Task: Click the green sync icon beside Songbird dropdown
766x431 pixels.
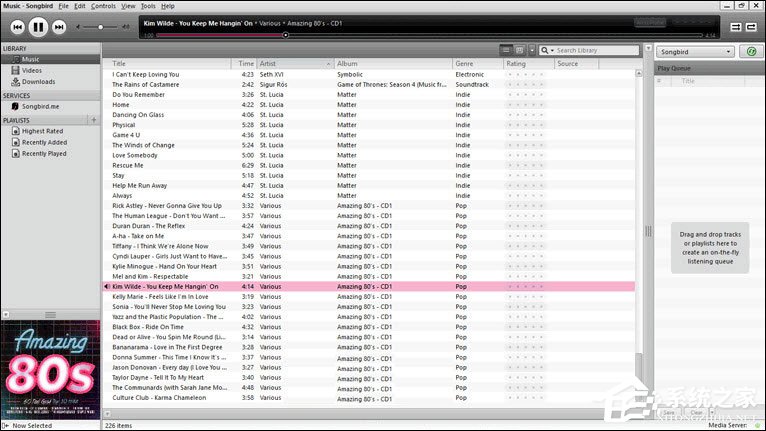Action: pos(751,51)
